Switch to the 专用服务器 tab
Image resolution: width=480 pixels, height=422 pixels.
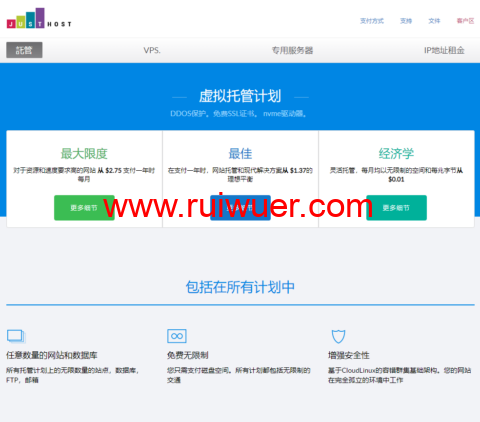click(292, 50)
